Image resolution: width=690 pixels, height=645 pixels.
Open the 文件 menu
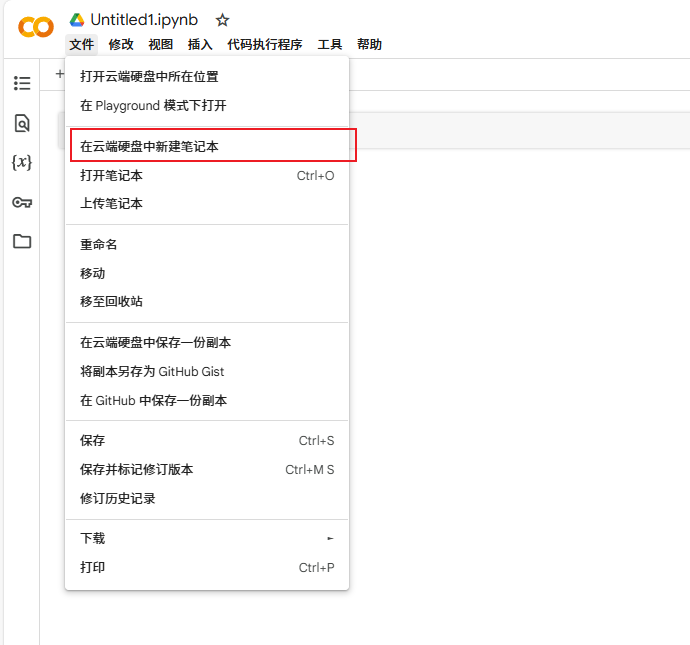click(81, 44)
